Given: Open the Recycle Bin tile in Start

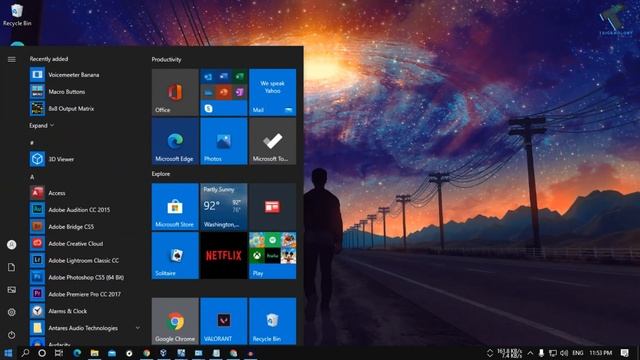Looking at the screenshot, I should point(273,321).
